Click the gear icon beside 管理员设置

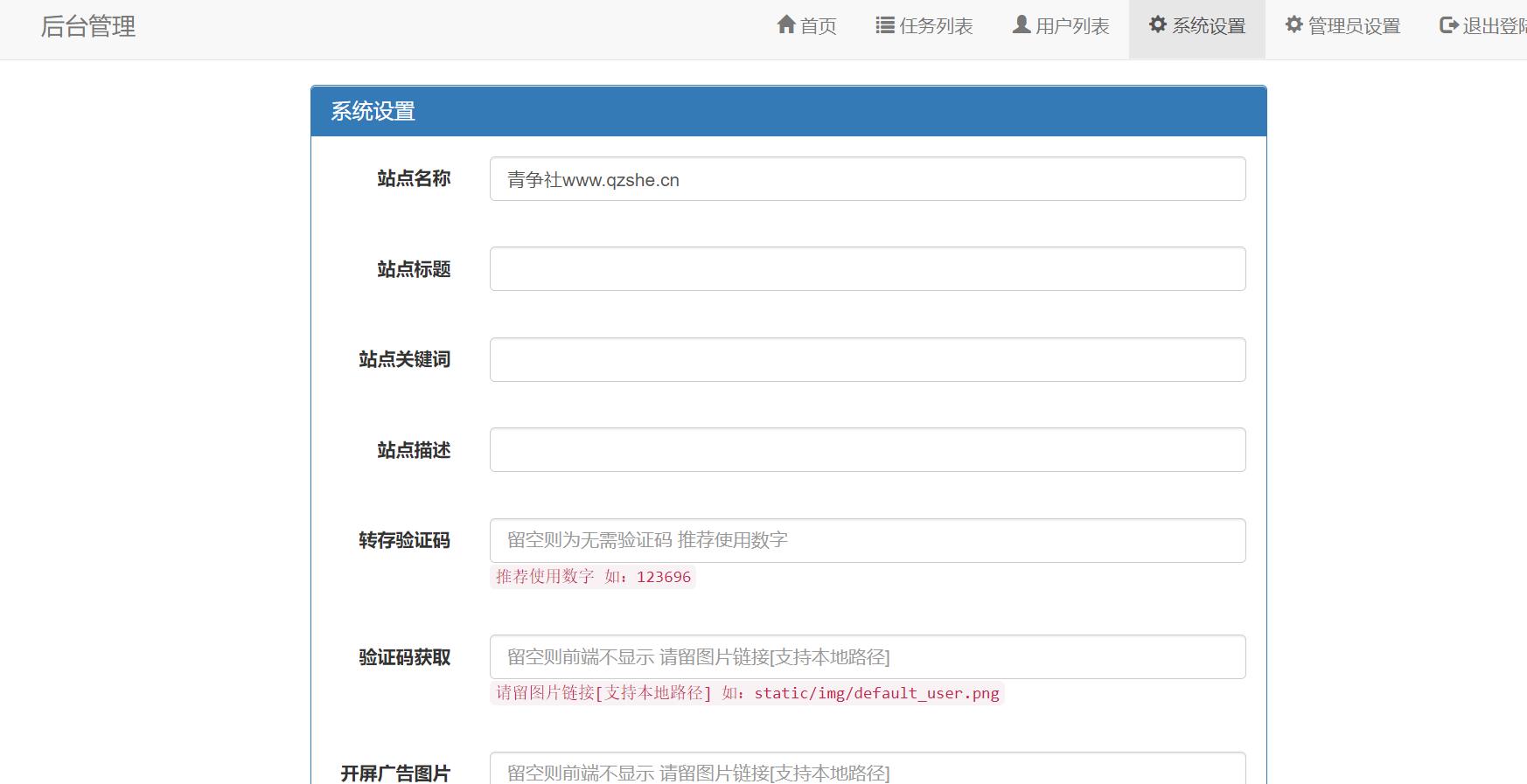(x=1294, y=24)
